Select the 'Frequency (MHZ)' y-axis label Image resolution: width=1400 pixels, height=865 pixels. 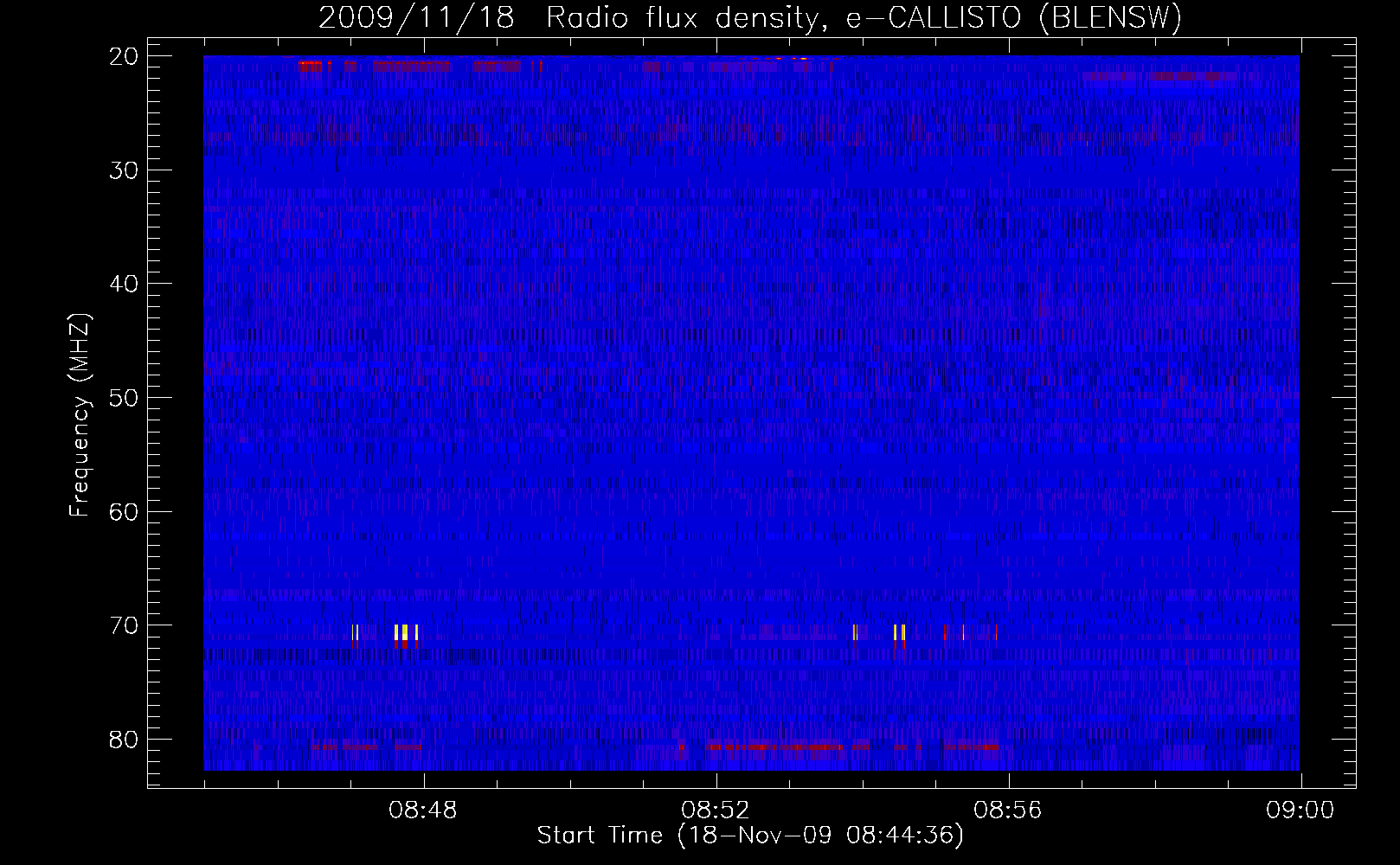(x=80, y=415)
